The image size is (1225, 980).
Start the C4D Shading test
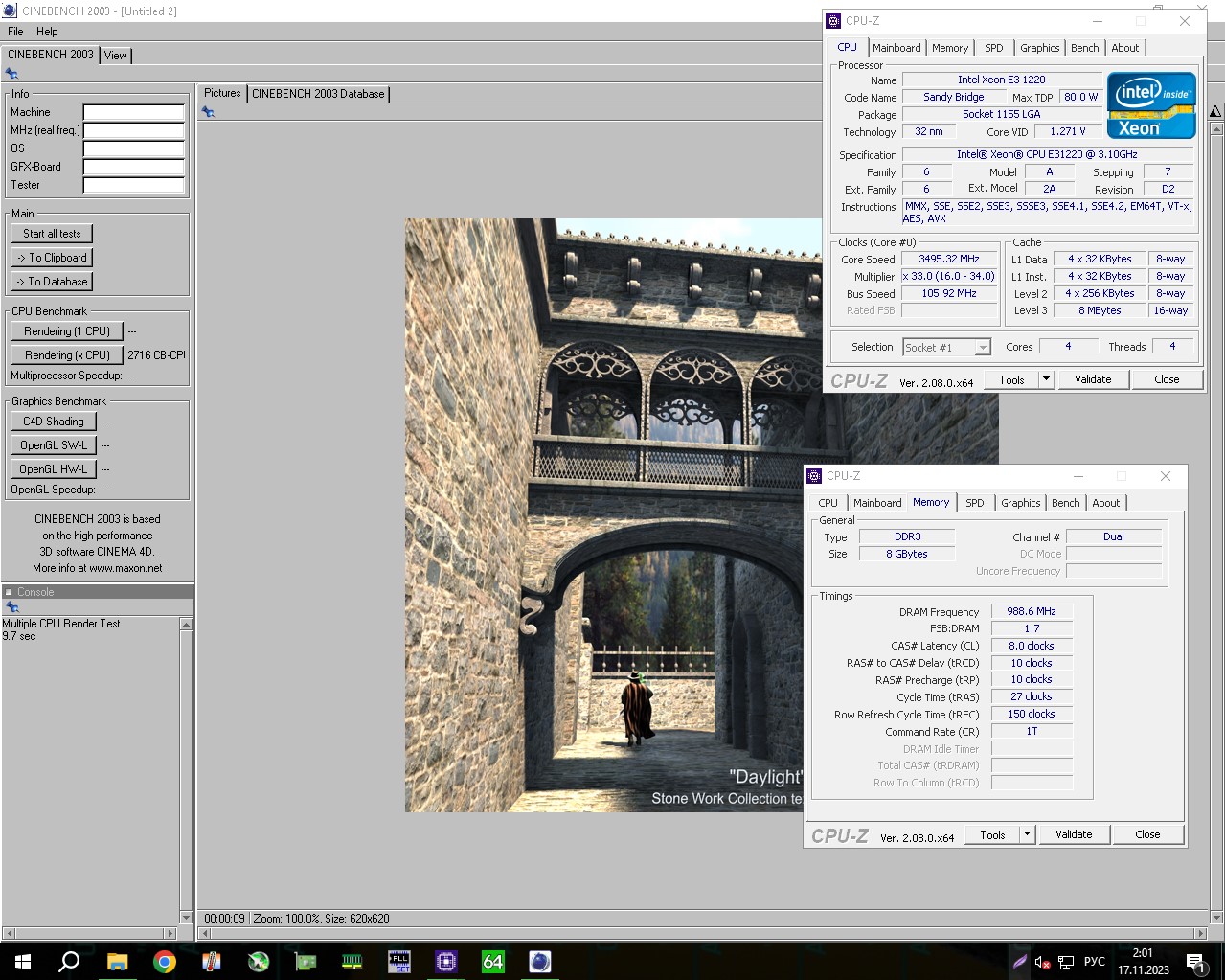tap(54, 422)
